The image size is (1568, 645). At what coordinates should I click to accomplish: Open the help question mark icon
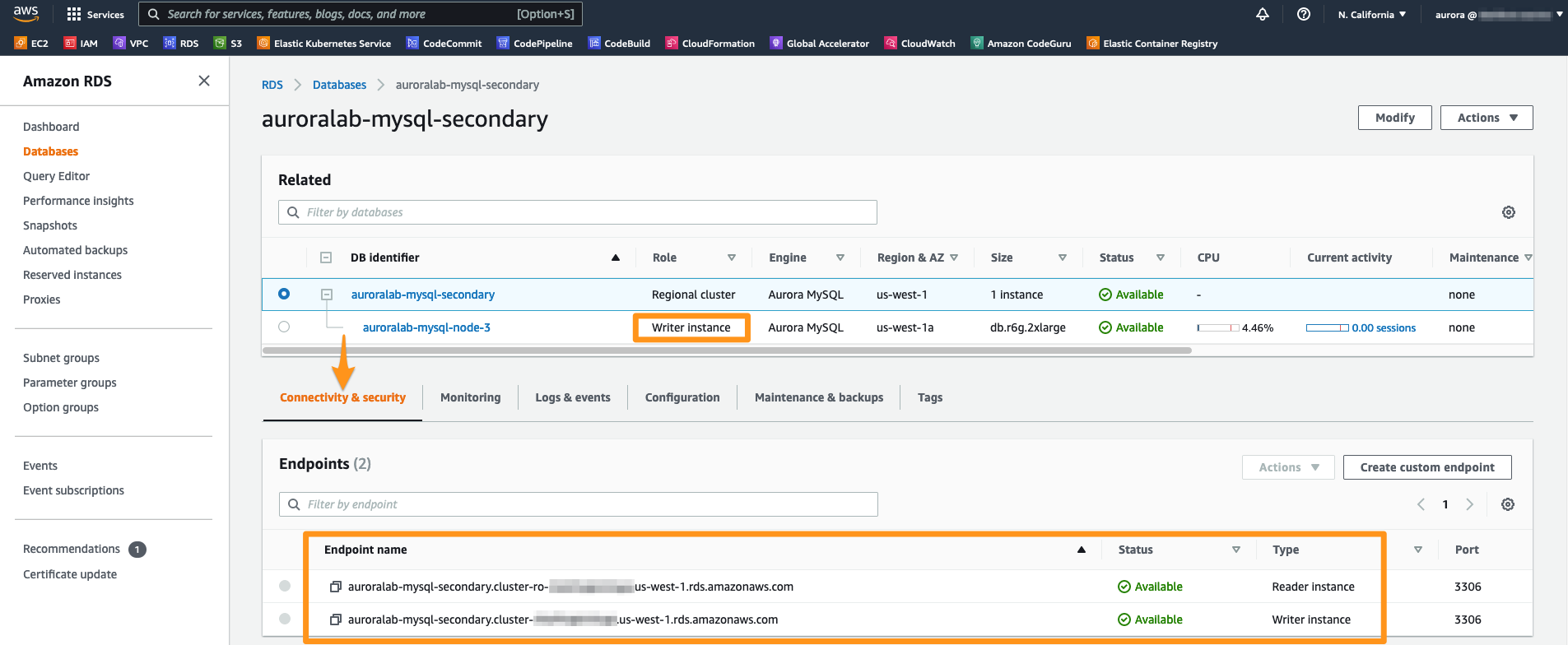[x=1304, y=14]
